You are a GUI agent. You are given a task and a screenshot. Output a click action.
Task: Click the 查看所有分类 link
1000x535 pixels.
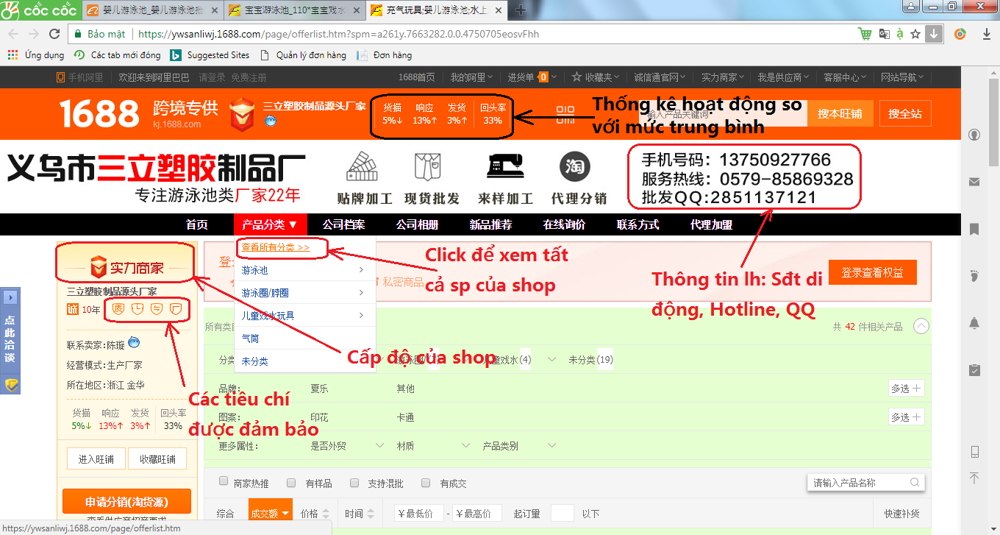coord(276,247)
